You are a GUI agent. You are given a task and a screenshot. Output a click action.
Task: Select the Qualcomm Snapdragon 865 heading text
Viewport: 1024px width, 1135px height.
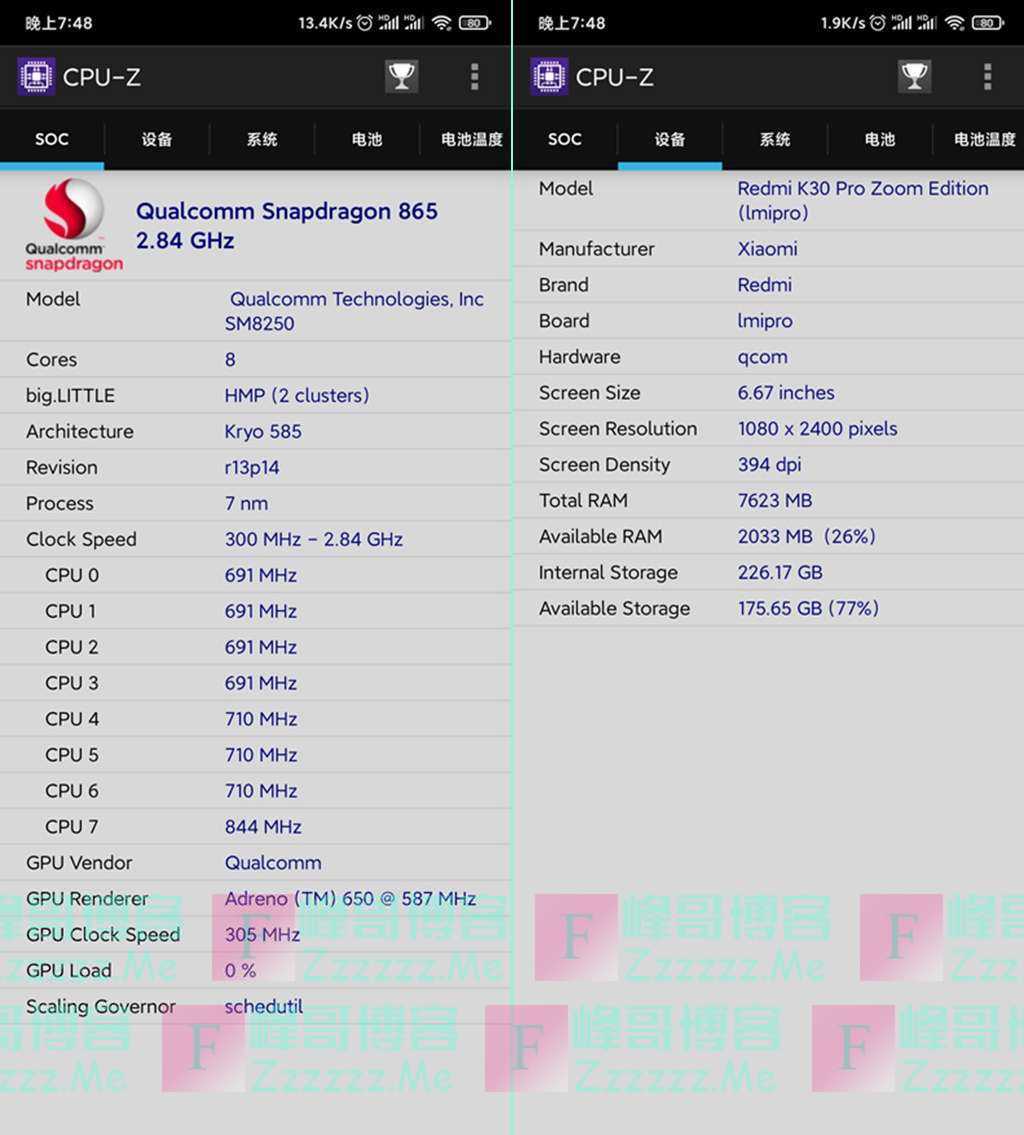286,211
